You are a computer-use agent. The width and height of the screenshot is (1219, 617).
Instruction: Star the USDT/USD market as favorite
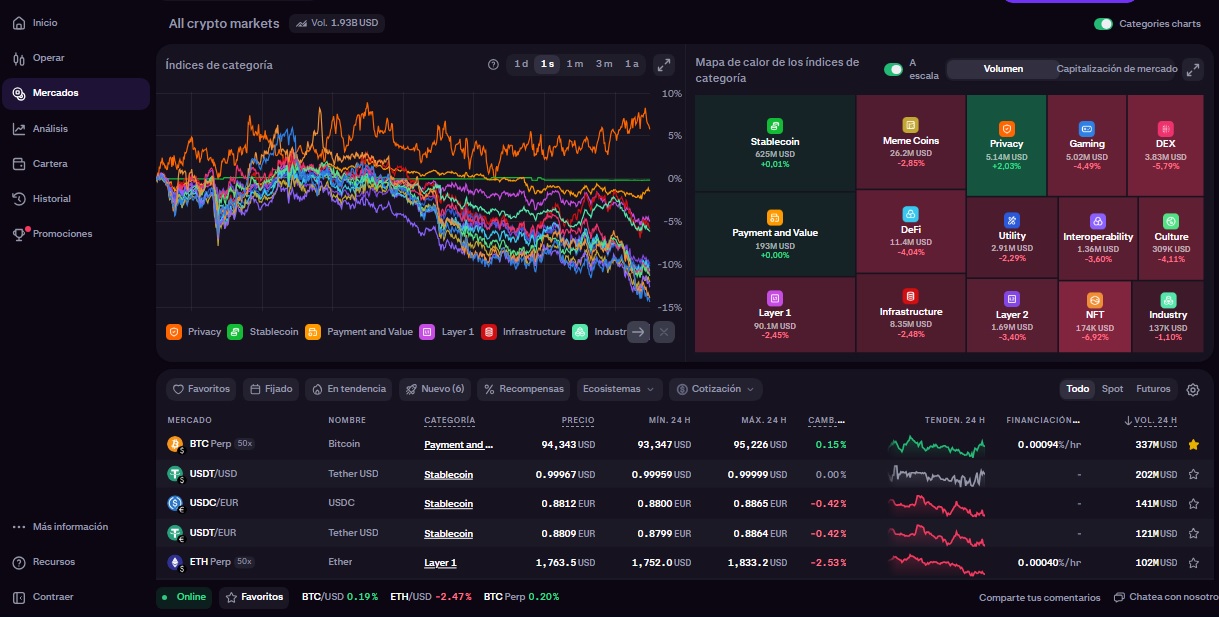pos(1193,475)
